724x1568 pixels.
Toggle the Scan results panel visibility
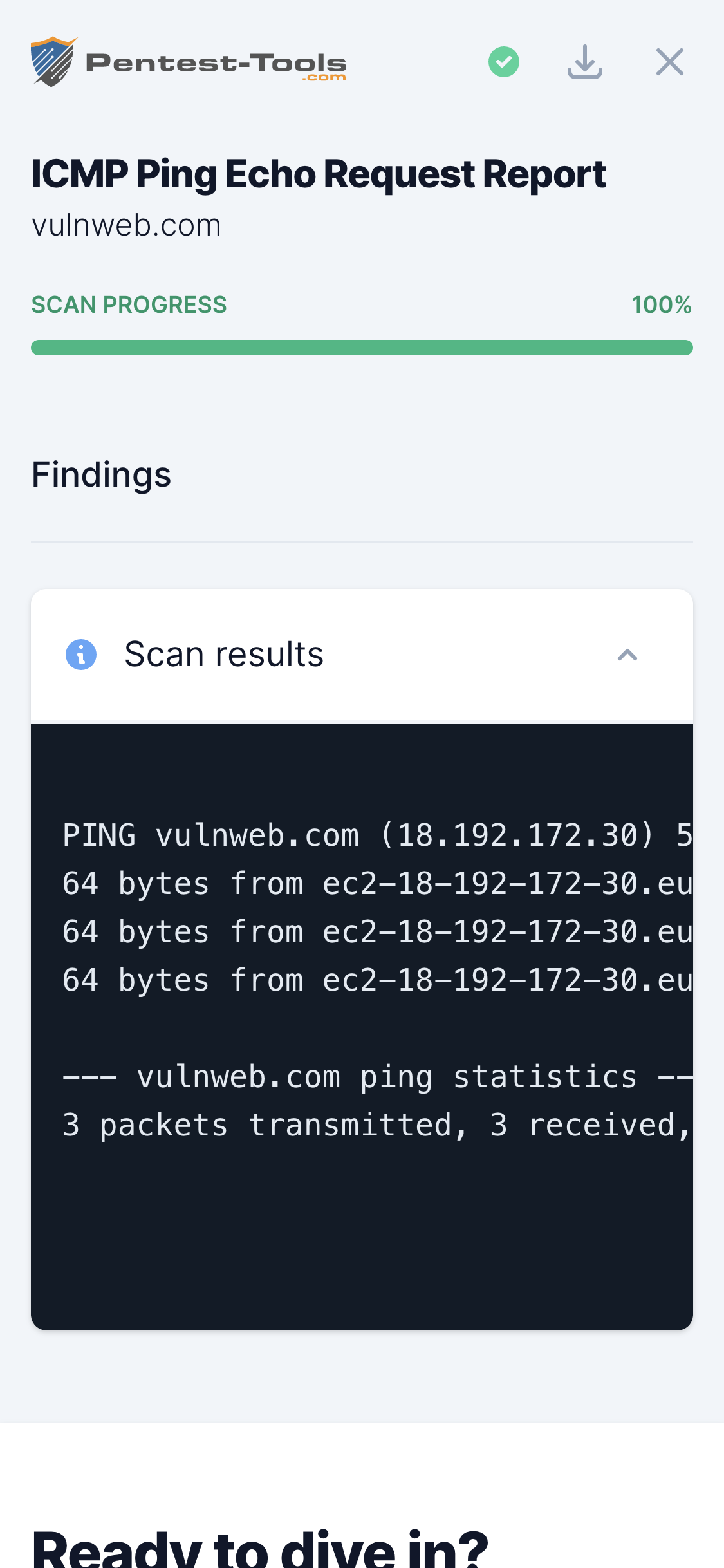click(627, 655)
